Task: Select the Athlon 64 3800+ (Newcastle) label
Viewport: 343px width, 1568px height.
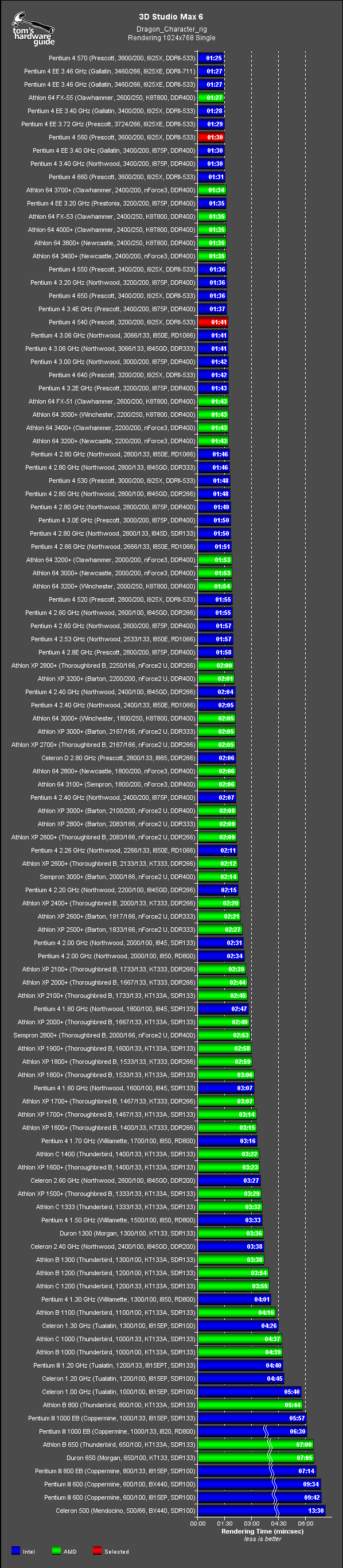Action: [x=115, y=243]
